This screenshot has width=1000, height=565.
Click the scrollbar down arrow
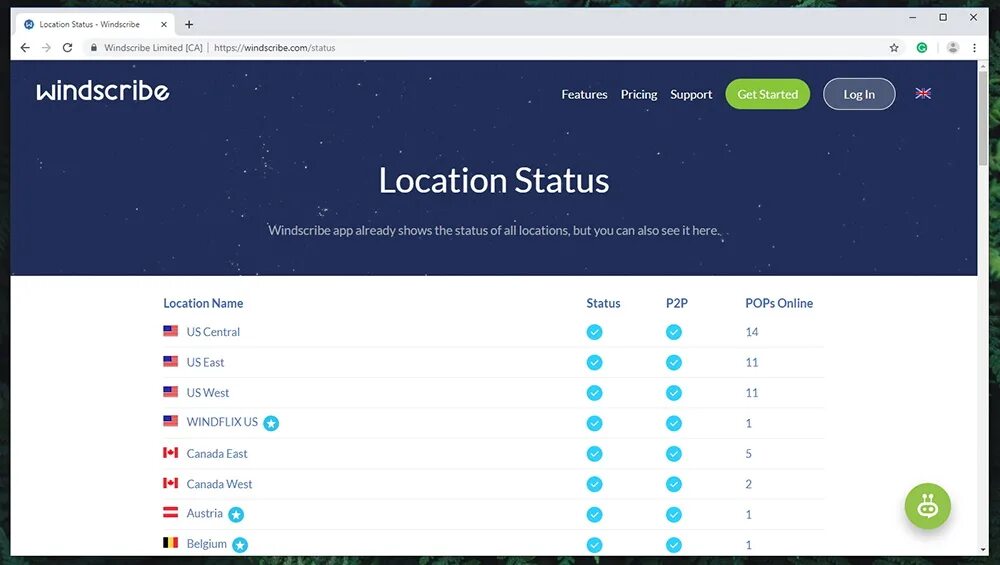click(983, 550)
